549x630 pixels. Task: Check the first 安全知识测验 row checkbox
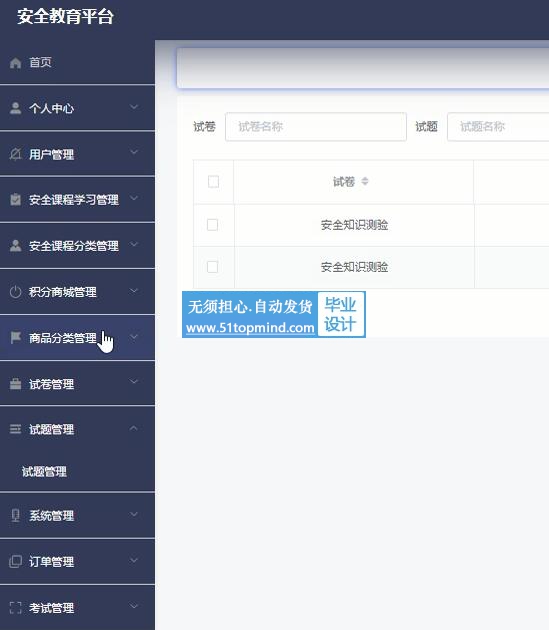[212, 225]
